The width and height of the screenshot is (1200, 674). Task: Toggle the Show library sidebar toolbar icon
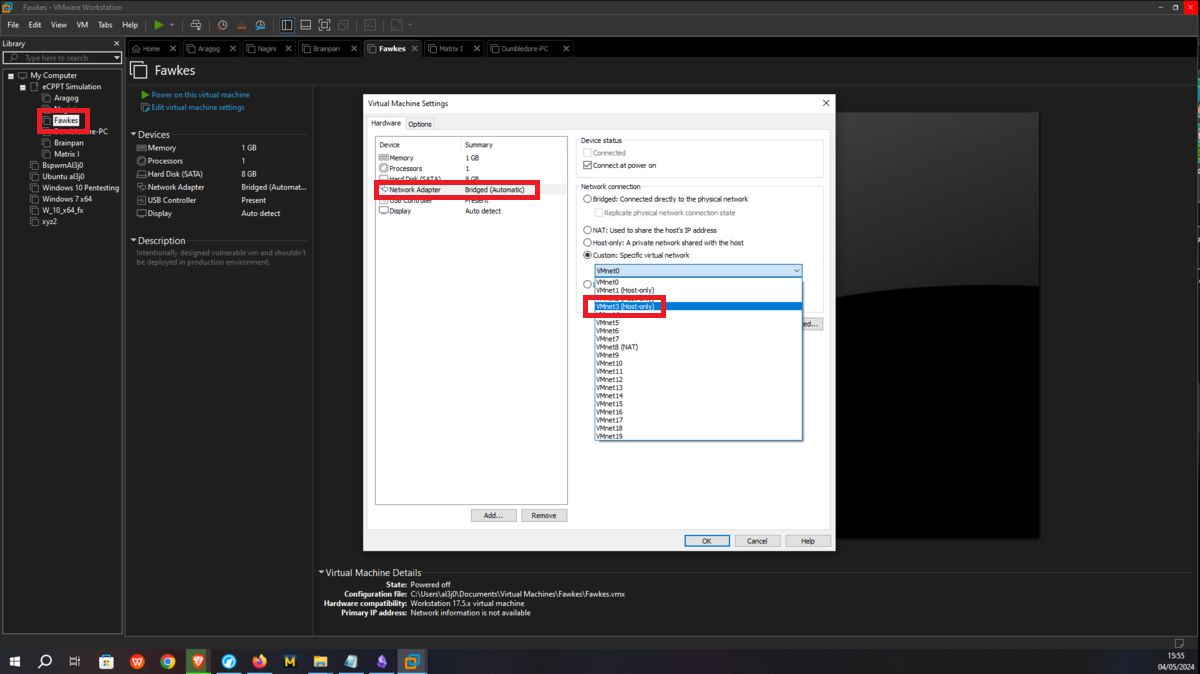click(287, 24)
